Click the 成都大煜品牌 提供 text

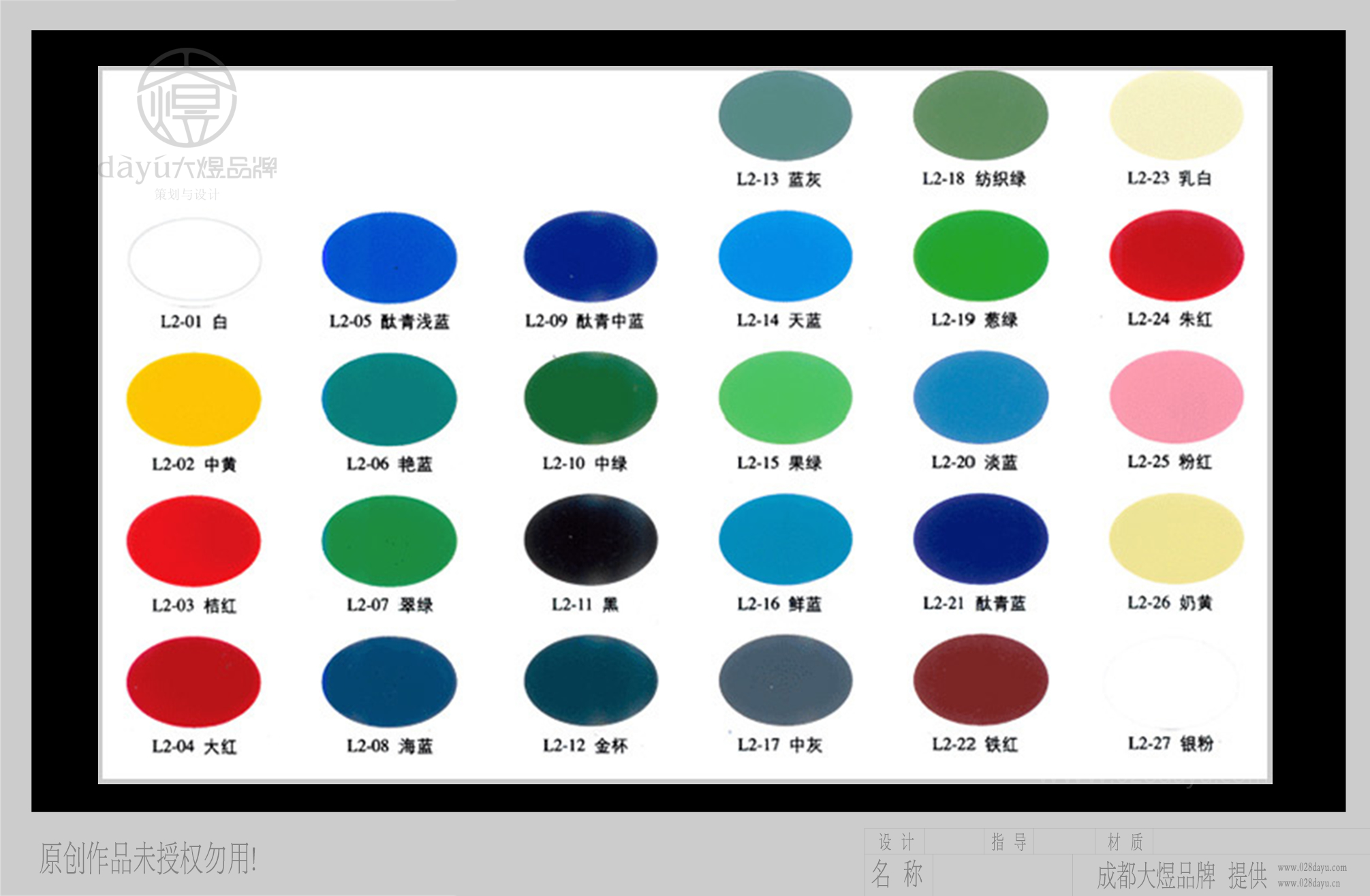(x=1182, y=875)
